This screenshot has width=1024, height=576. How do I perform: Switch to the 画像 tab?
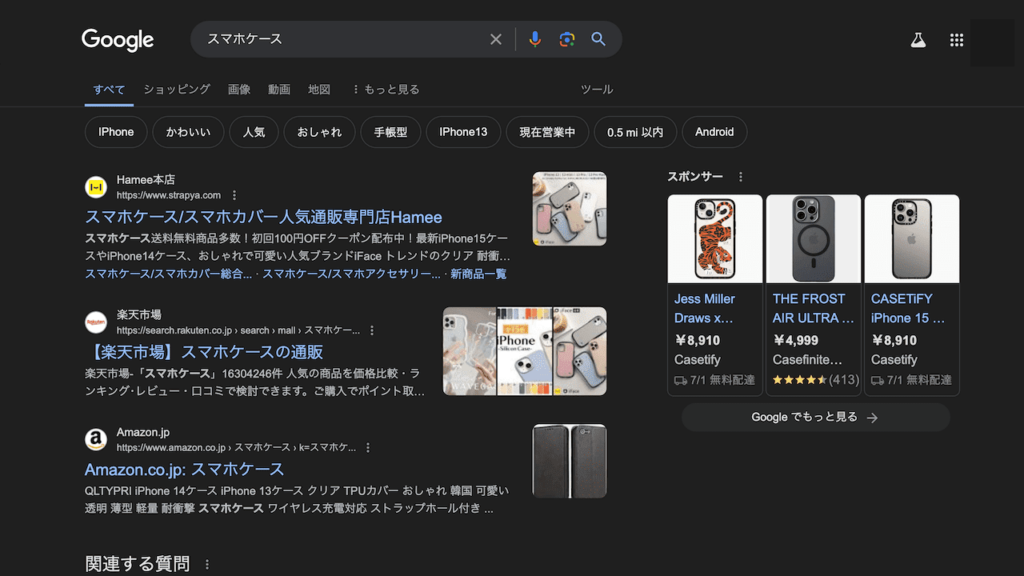tap(239, 89)
